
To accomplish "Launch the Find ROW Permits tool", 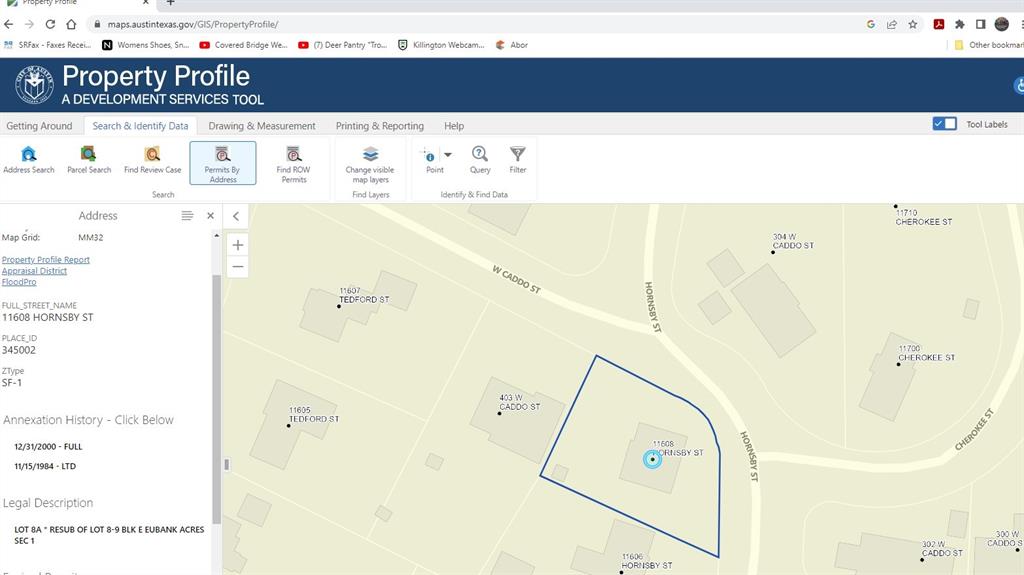I will 293,163.
